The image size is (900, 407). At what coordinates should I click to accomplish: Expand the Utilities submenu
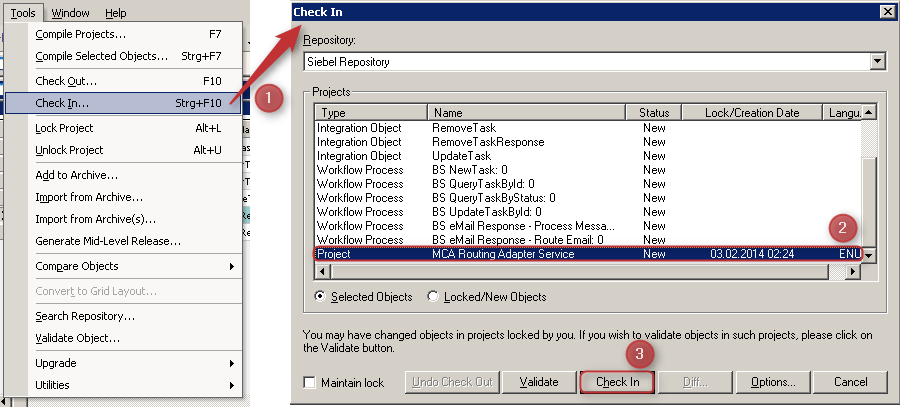click(123, 385)
